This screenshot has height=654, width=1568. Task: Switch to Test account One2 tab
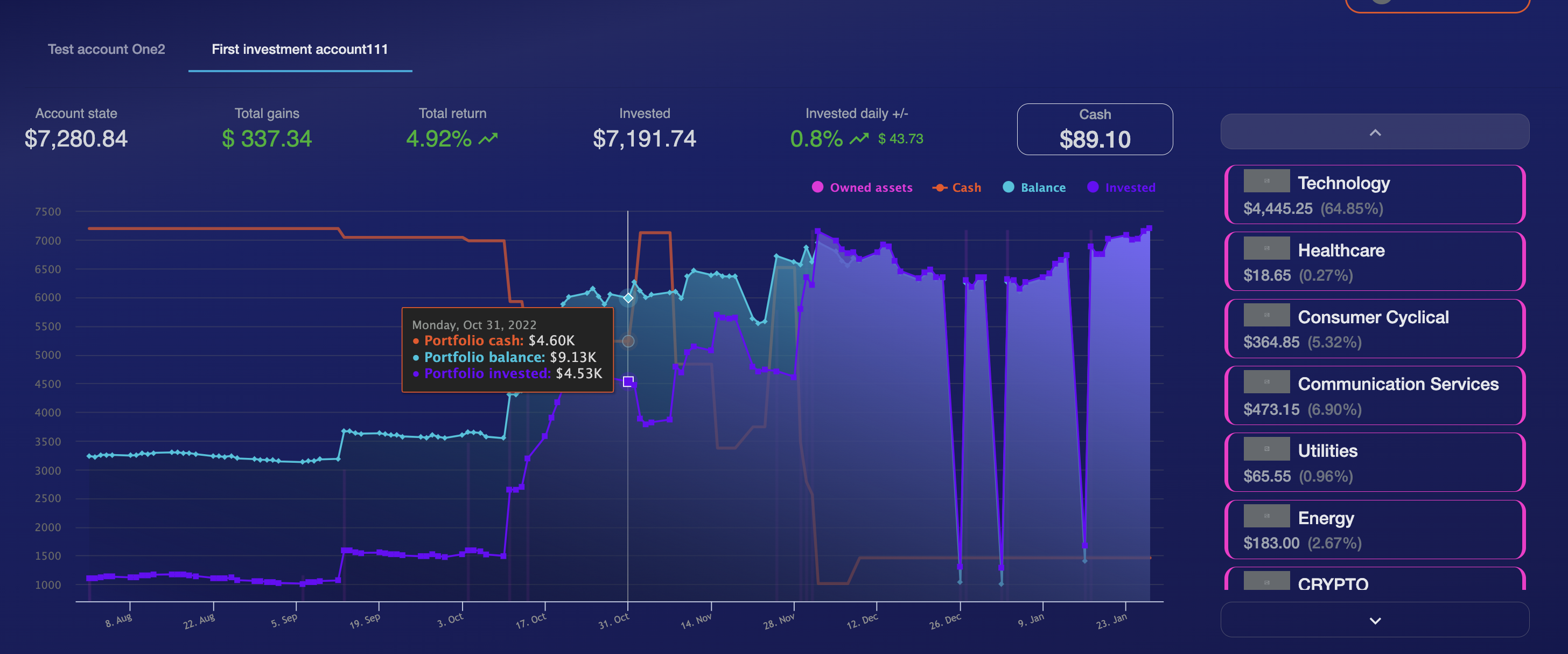[x=107, y=50]
